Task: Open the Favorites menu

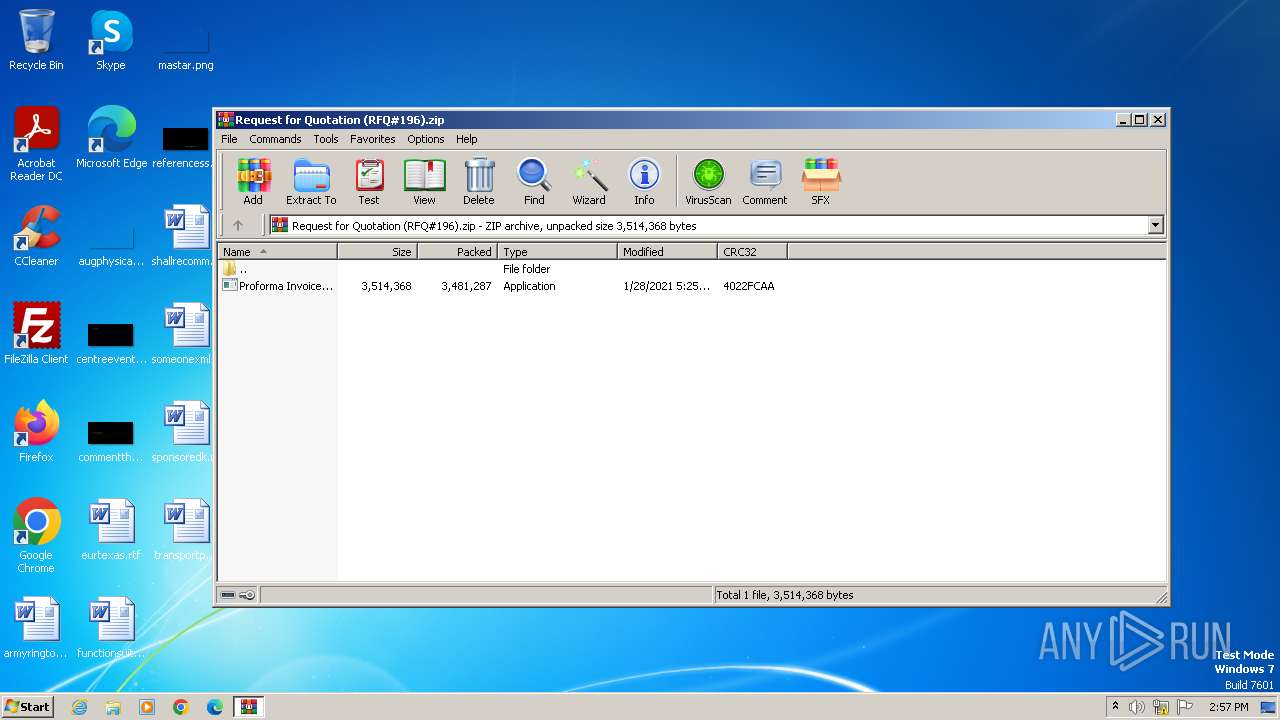Action: pyautogui.click(x=372, y=139)
